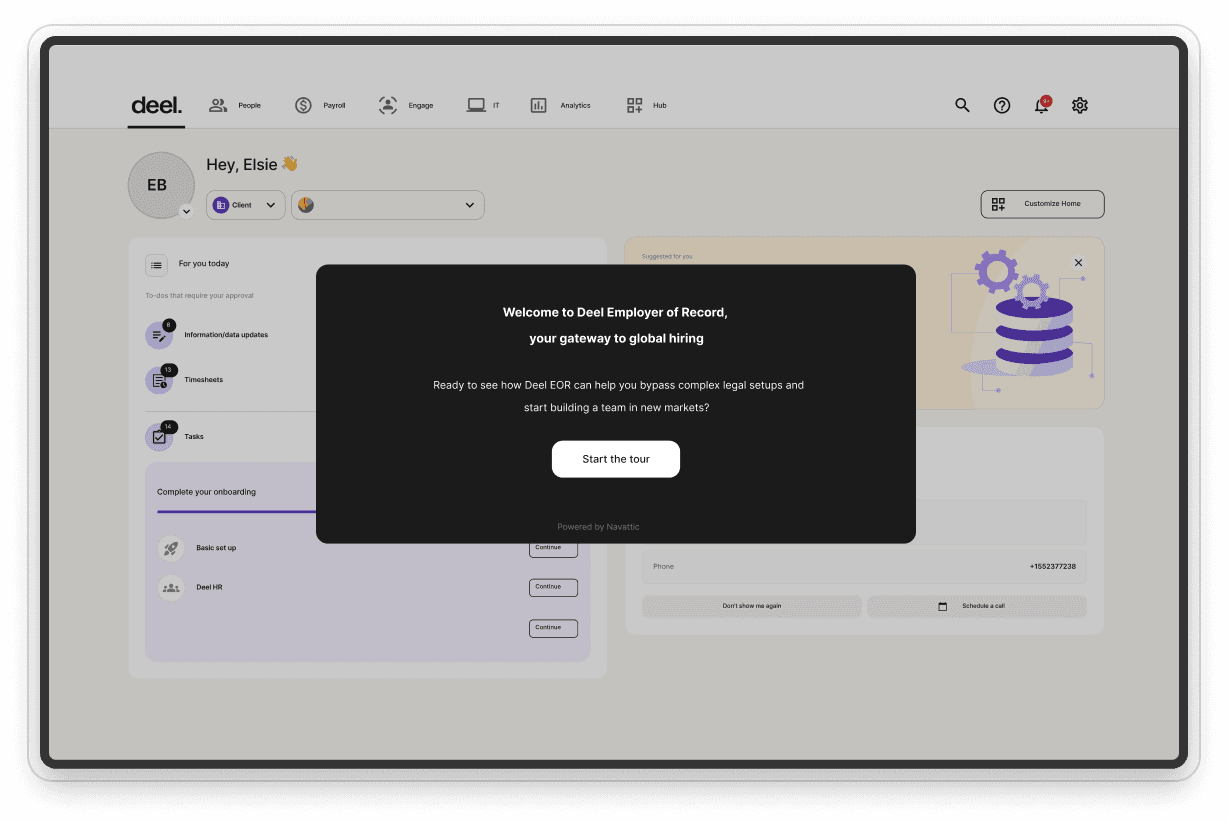Click the Phone number field
The image size is (1228, 821).
point(864,567)
